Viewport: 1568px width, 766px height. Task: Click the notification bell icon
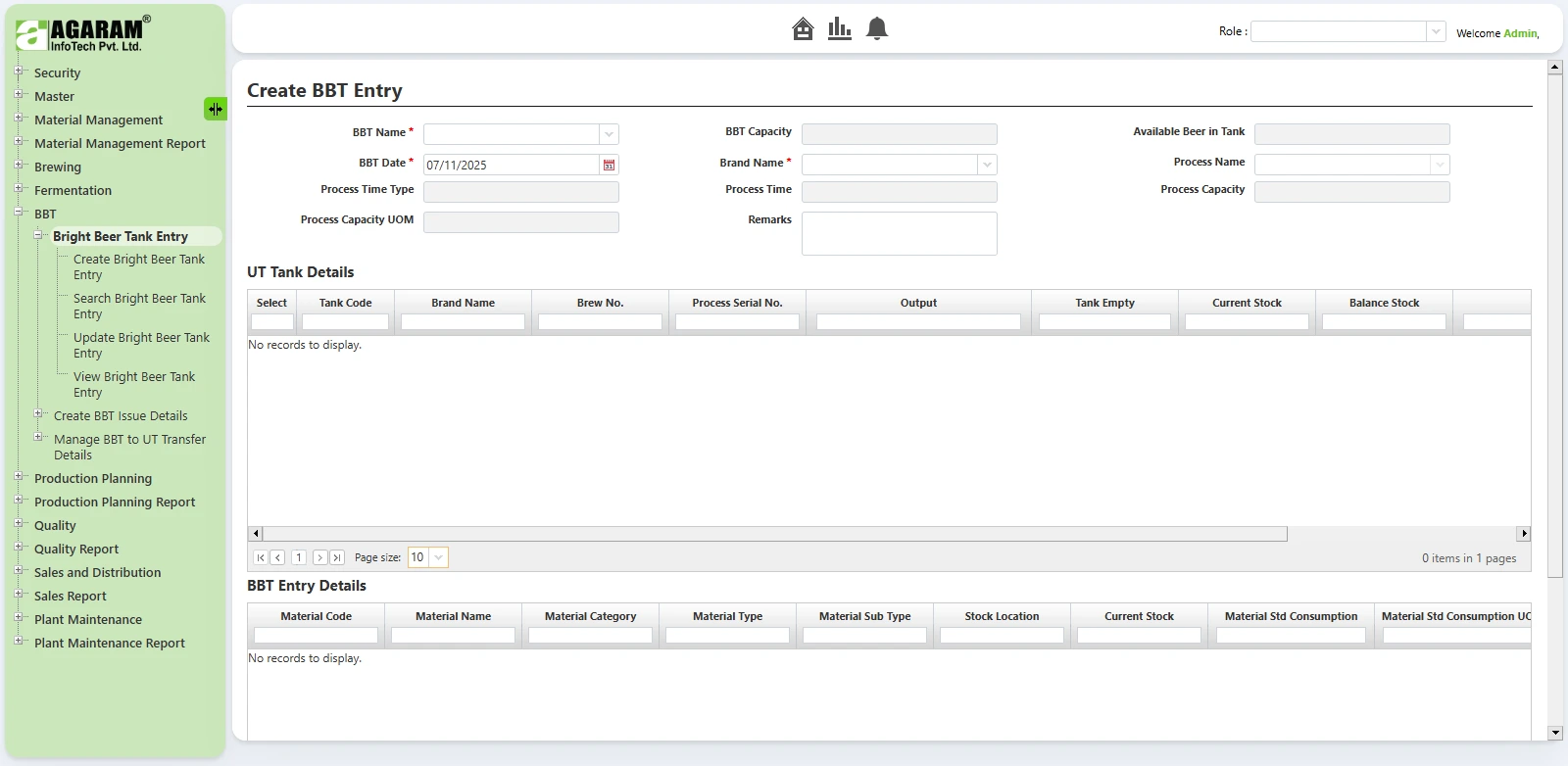click(877, 29)
